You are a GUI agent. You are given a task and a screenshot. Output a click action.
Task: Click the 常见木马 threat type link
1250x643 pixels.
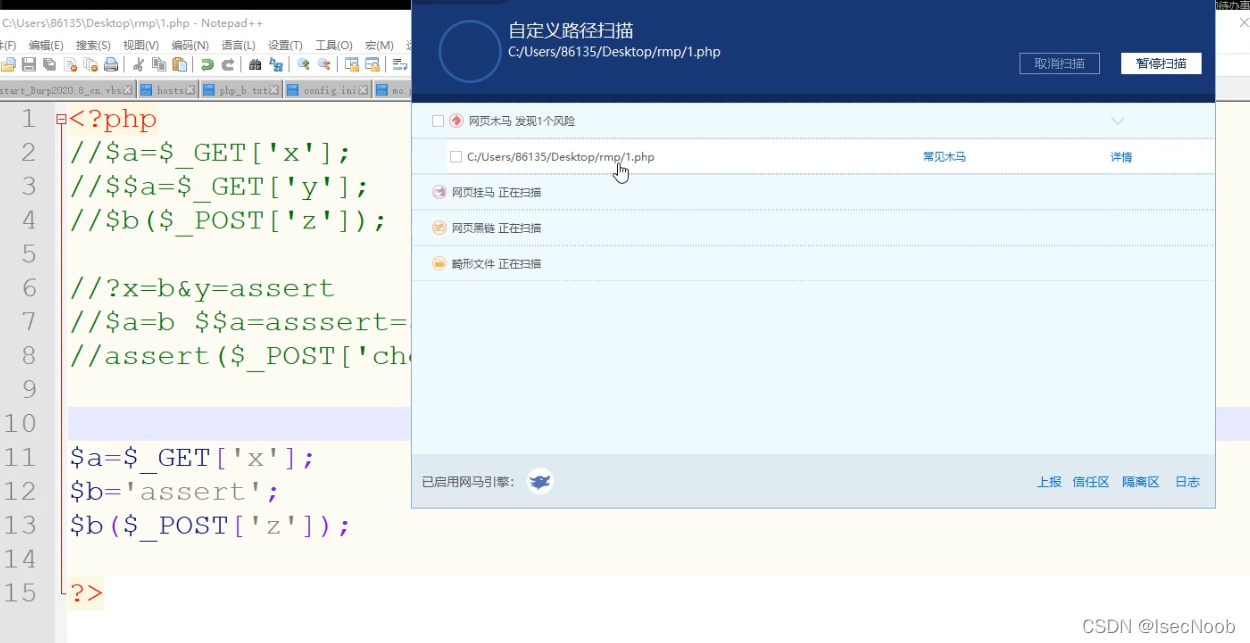pyautogui.click(x=944, y=157)
